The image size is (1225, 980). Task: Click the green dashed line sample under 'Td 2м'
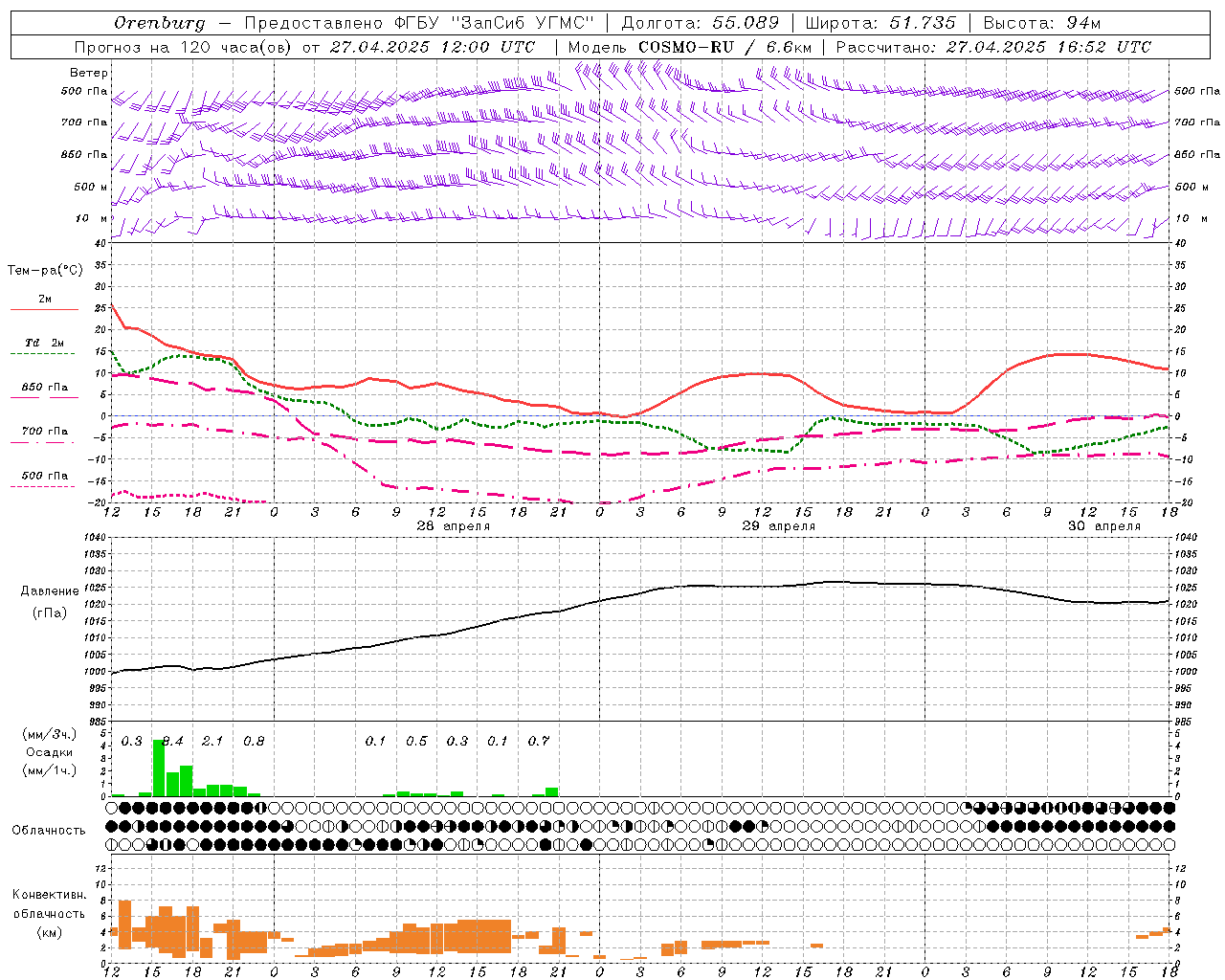(x=43, y=354)
